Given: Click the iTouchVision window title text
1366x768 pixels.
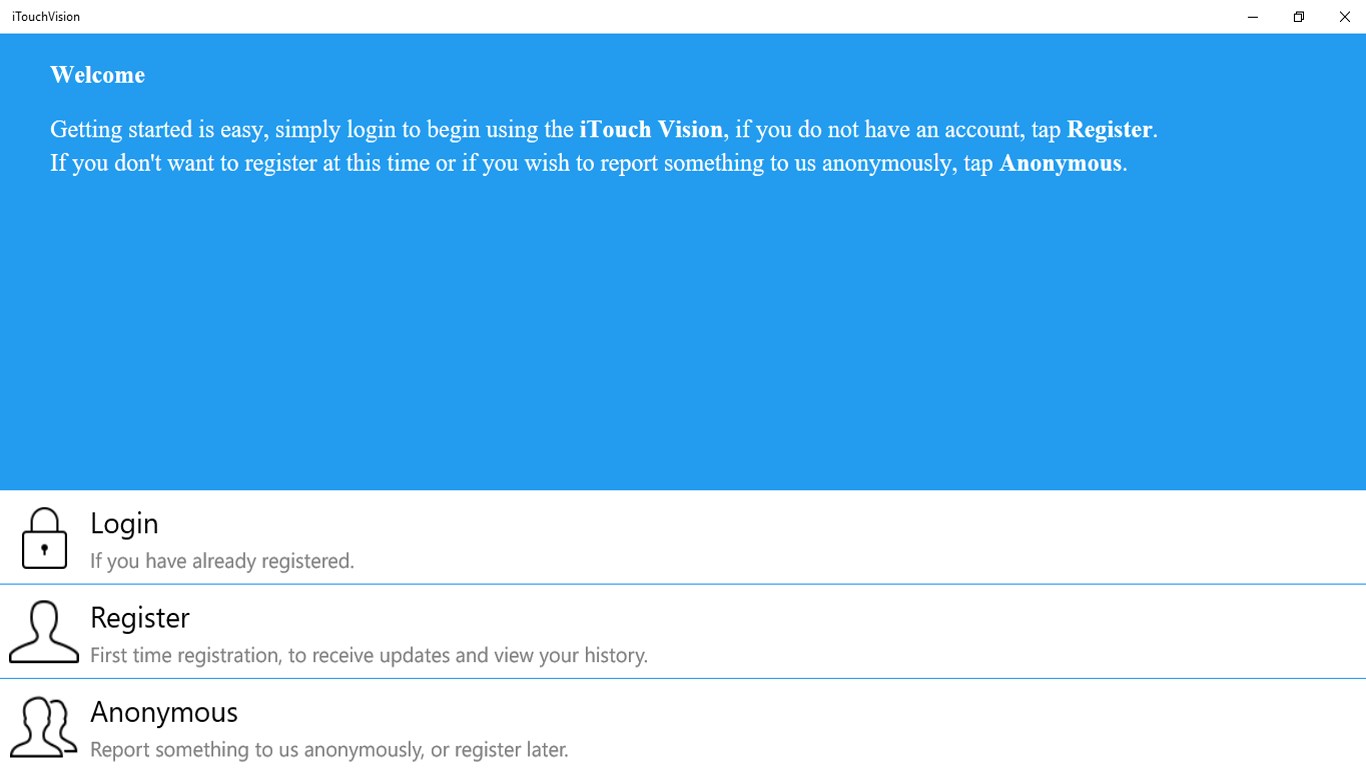Looking at the screenshot, I should (x=46, y=17).
